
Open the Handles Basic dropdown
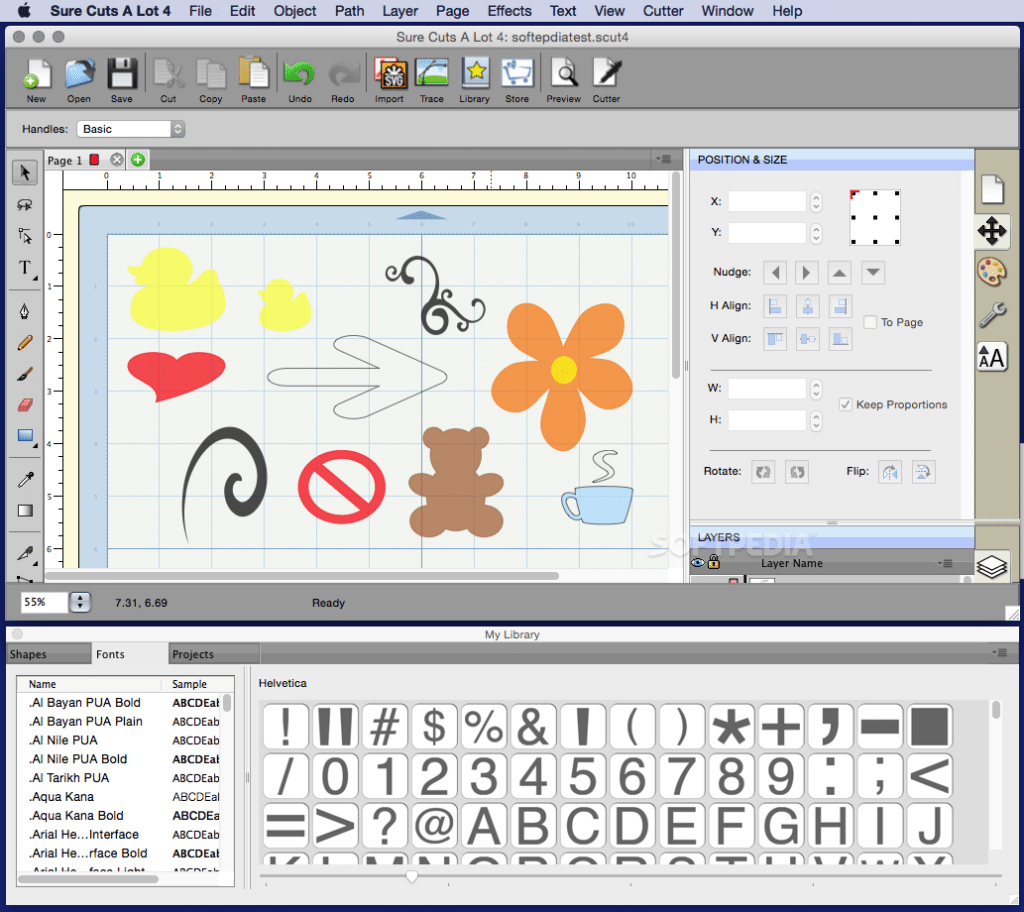[x=131, y=129]
